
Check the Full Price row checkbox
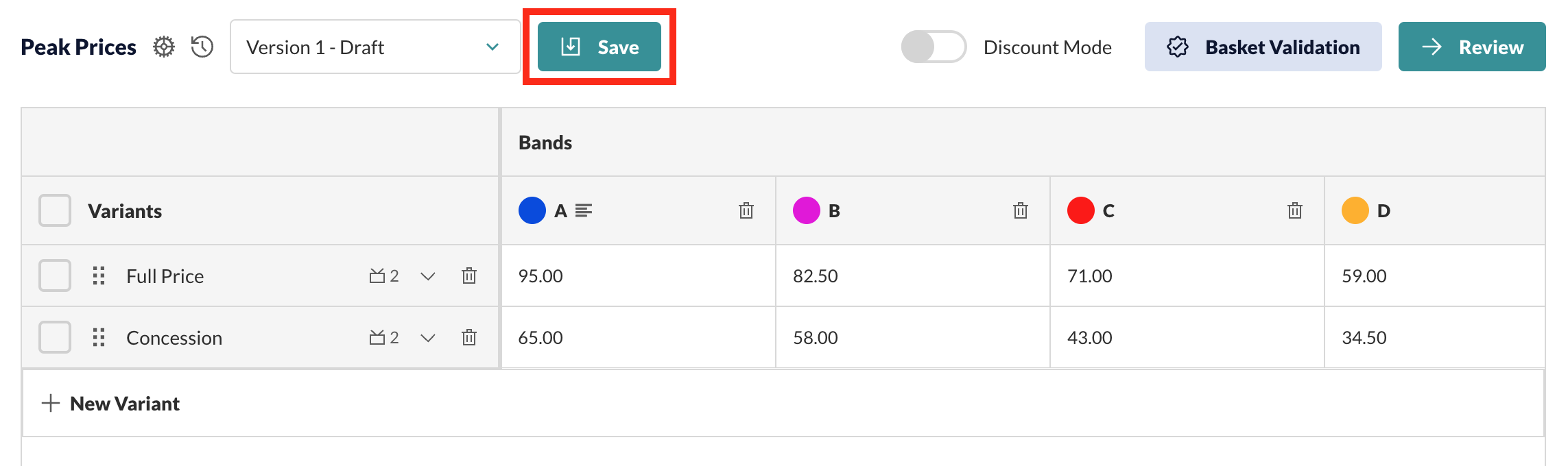pos(55,275)
